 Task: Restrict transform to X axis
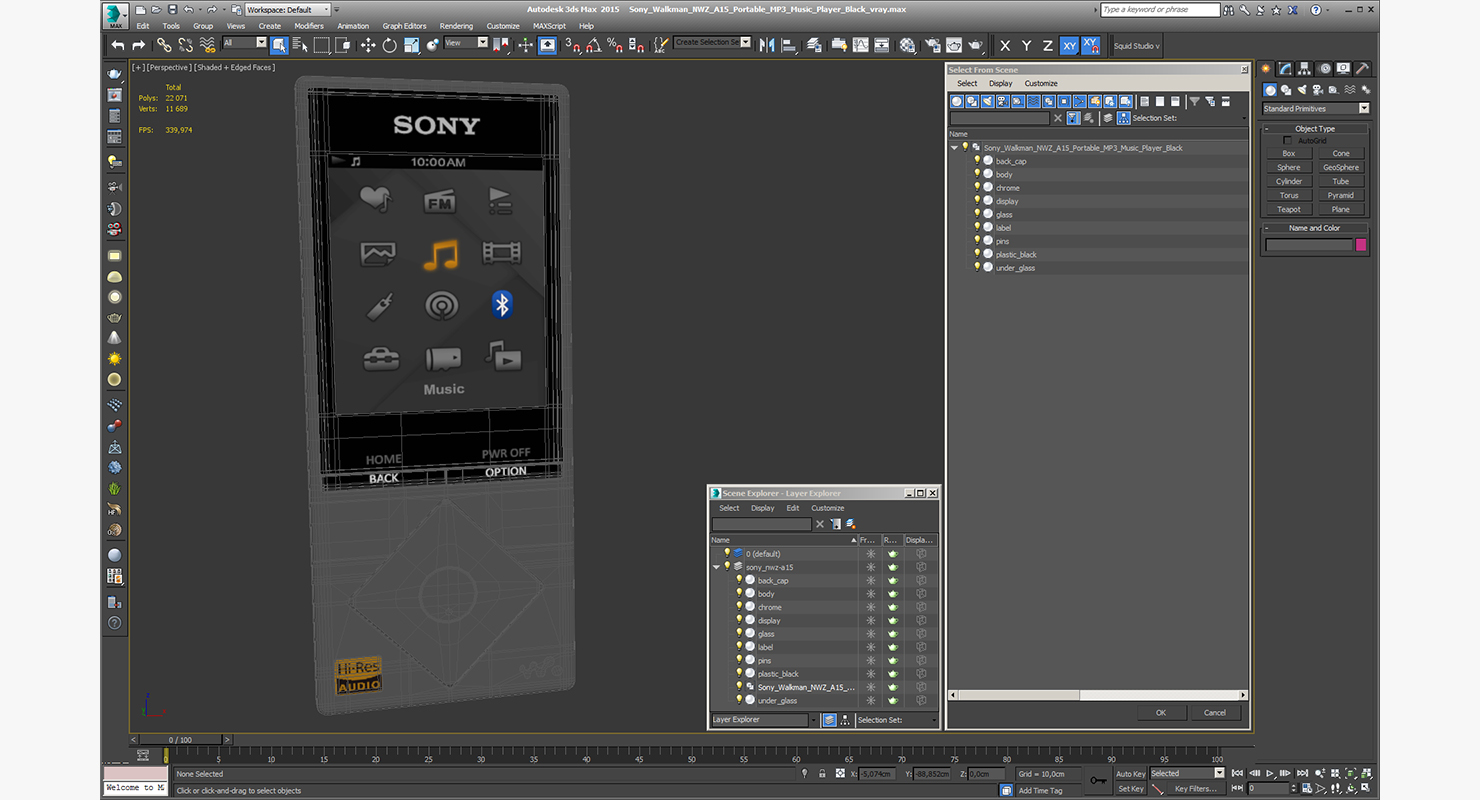[x=1005, y=46]
